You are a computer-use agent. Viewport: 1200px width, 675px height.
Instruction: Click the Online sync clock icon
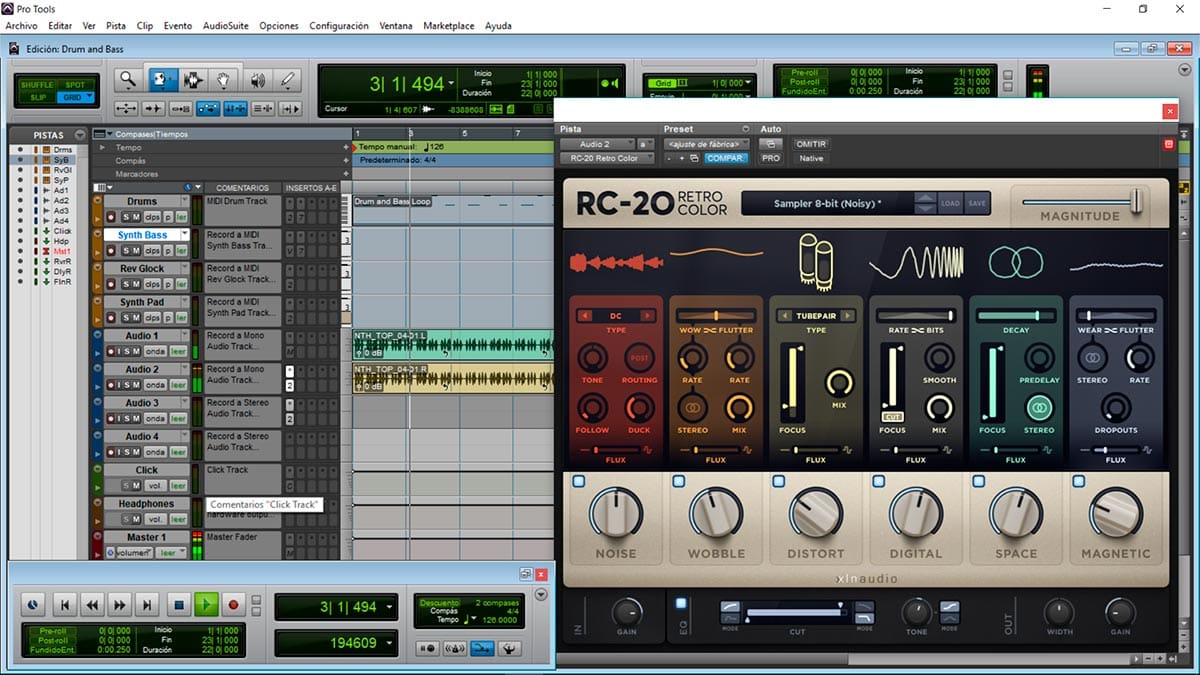32,605
